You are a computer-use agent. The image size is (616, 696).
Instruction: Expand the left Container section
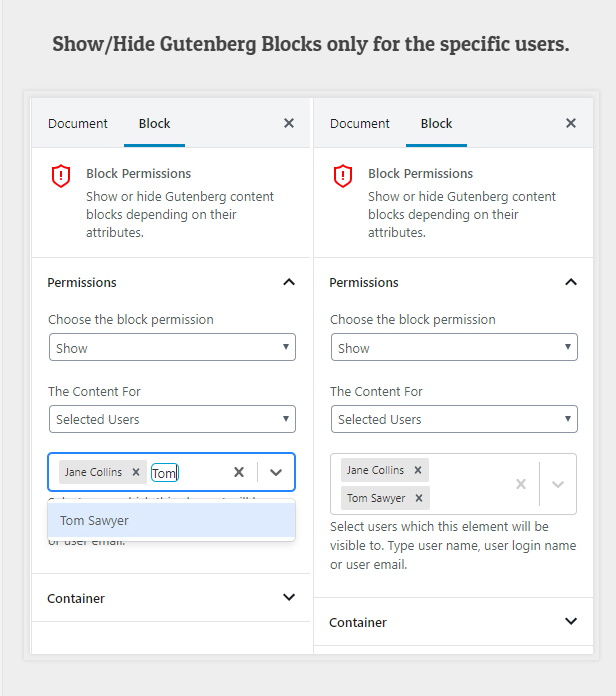pyautogui.click(x=289, y=598)
